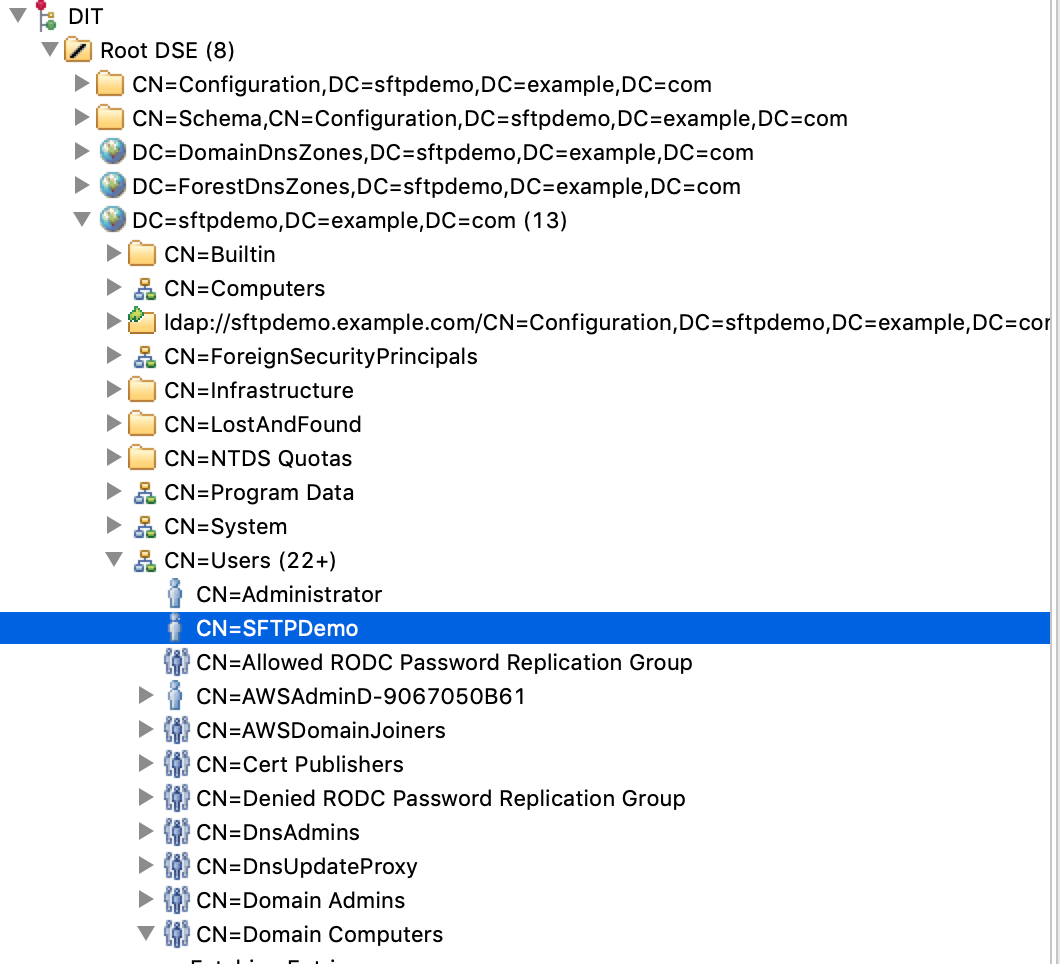Viewport: 1060px width, 964px height.
Task: Click the CN=Administrator user icon
Action: (175, 594)
